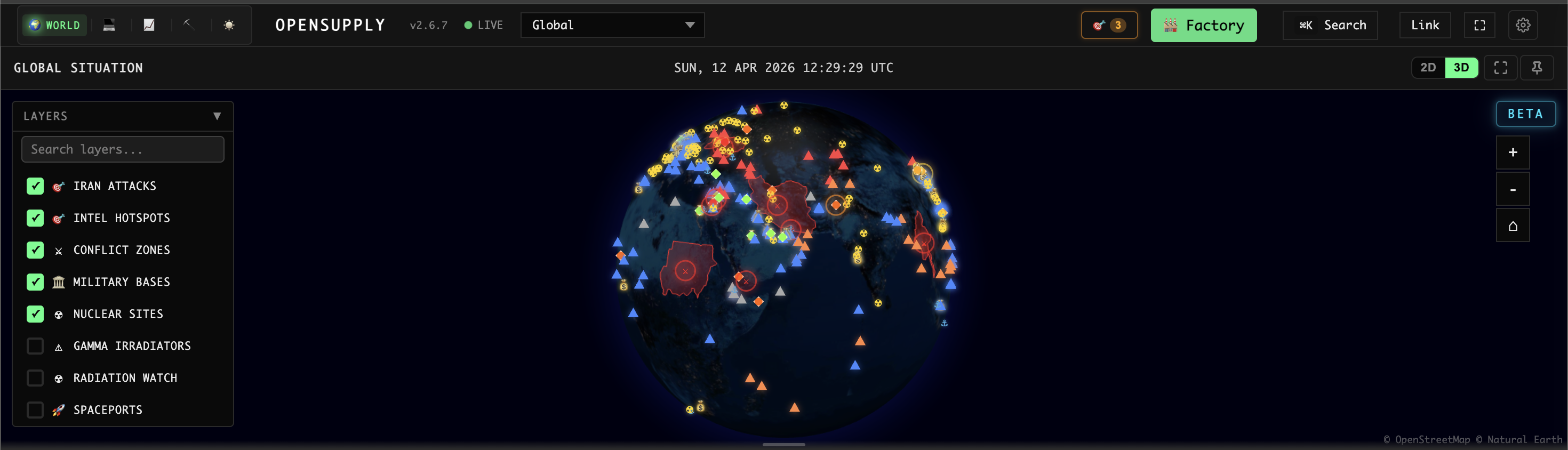Image resolution: width=1568 pixels, height=450 pixels.
Task: Click the OpenStreetMap attribution link
Action: point(1426,439)
